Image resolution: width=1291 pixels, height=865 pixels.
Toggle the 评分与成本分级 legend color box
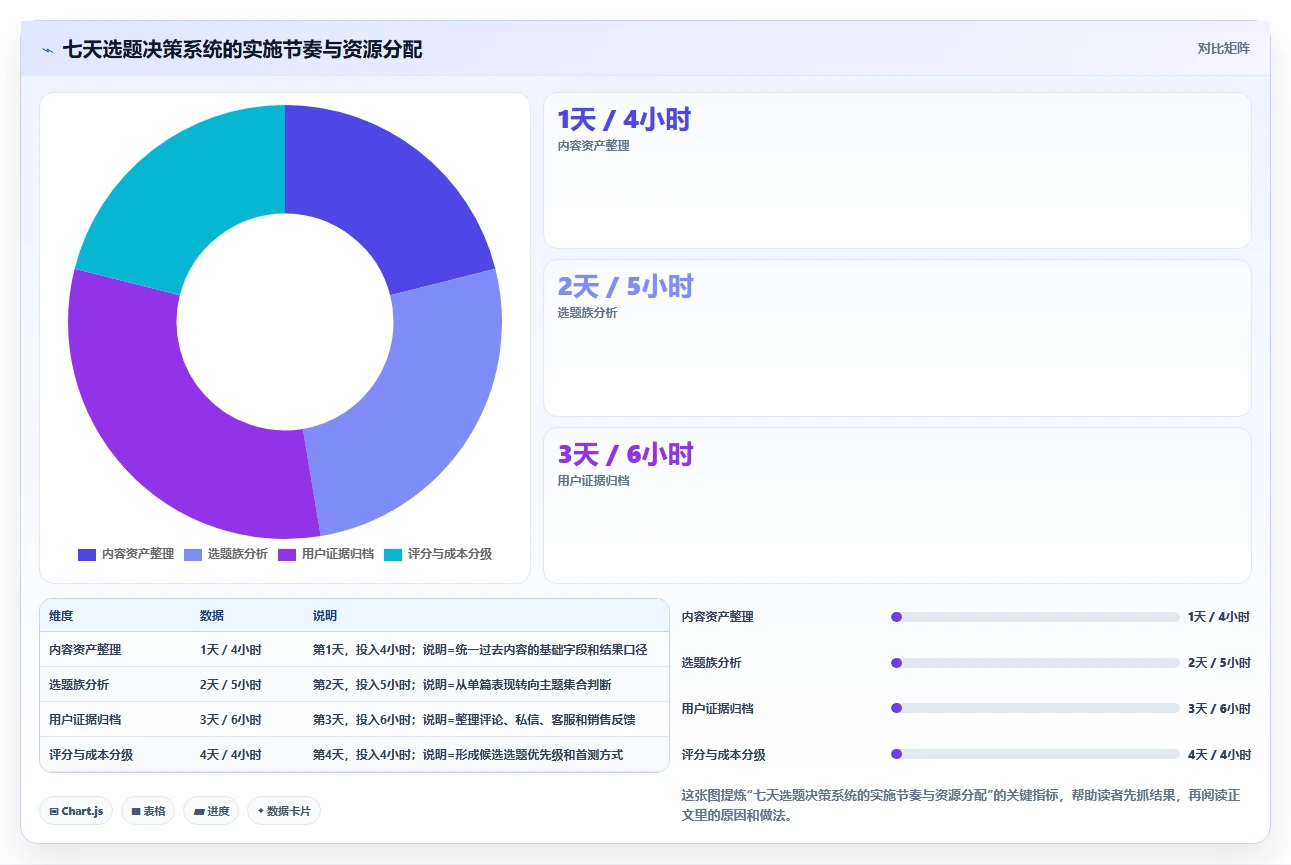pyautogui.click(x=393, y=554)
